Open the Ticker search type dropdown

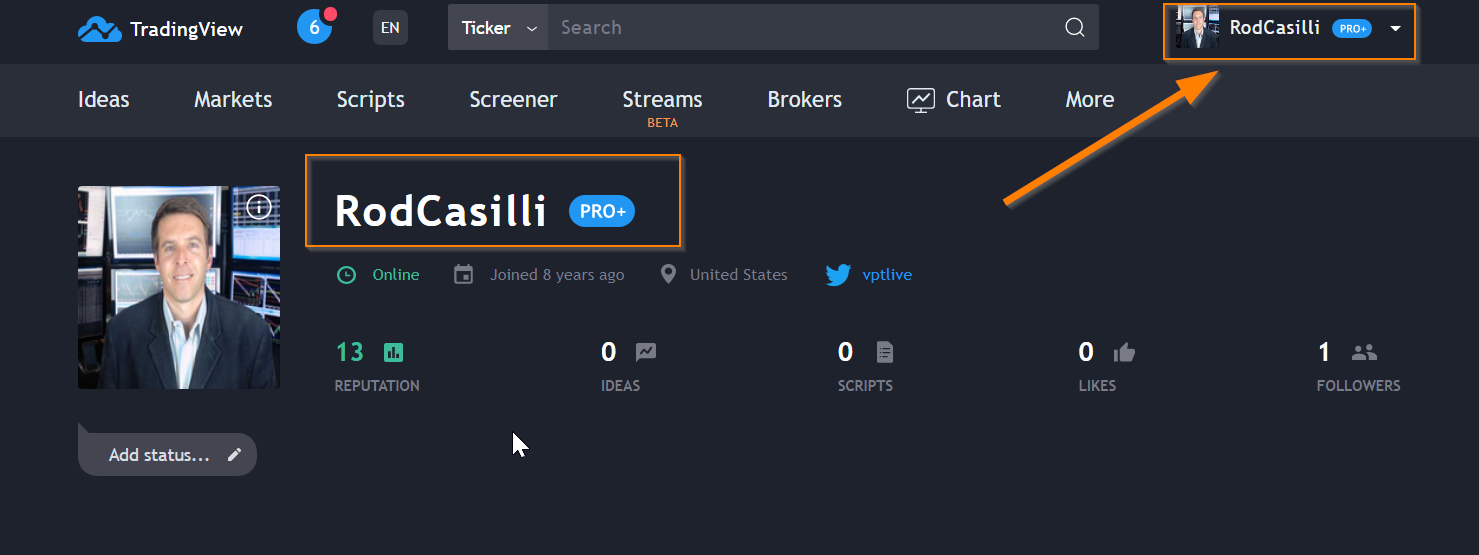pos(498,28)
